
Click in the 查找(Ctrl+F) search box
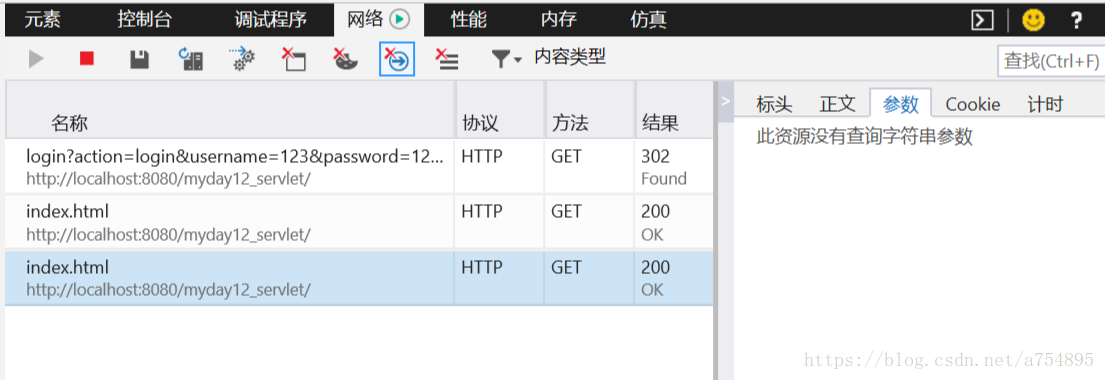click(1051, 61)
